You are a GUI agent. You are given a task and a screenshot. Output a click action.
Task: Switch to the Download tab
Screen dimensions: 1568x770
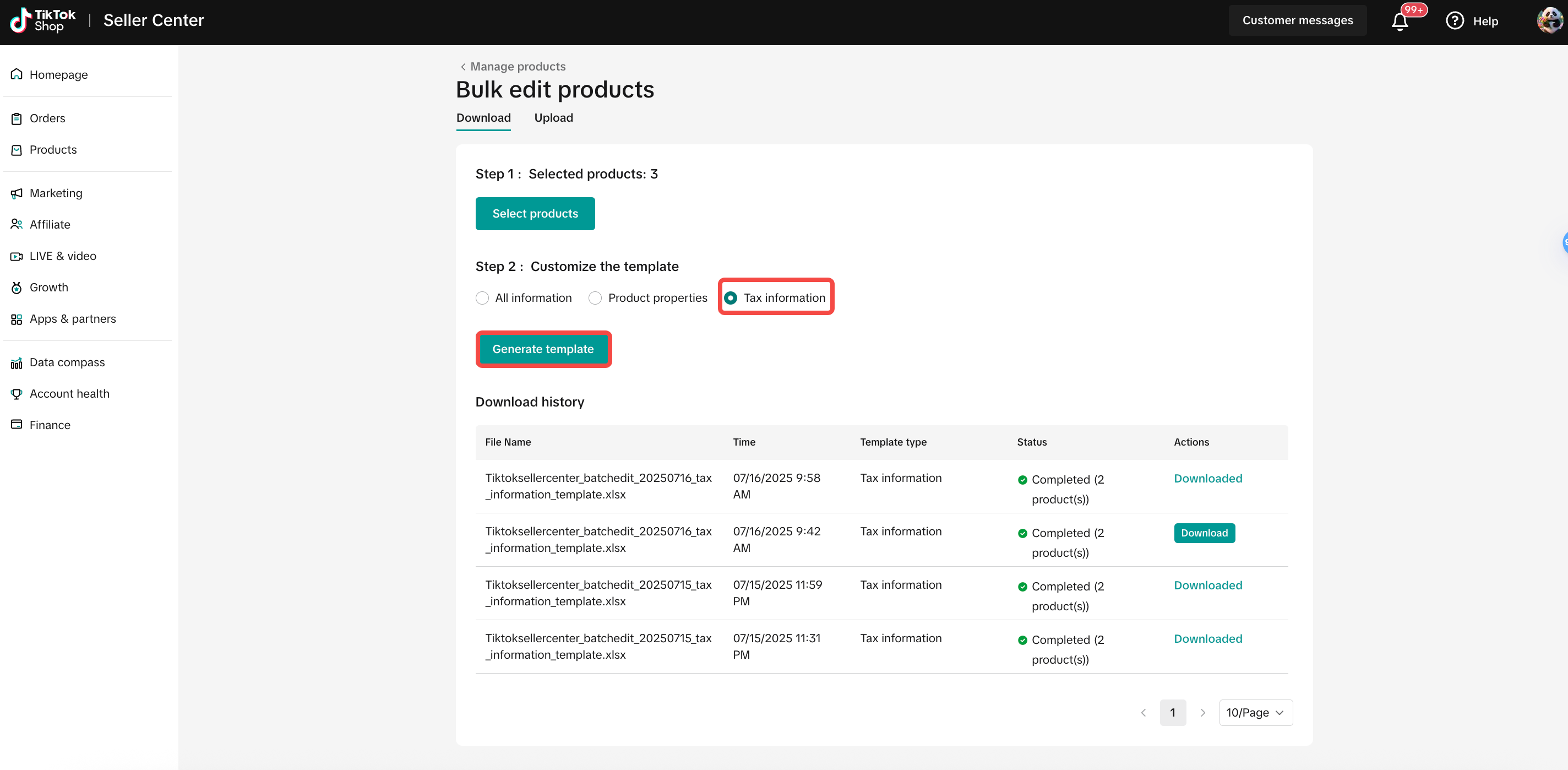pyautogui.click(x=483, y=117)
